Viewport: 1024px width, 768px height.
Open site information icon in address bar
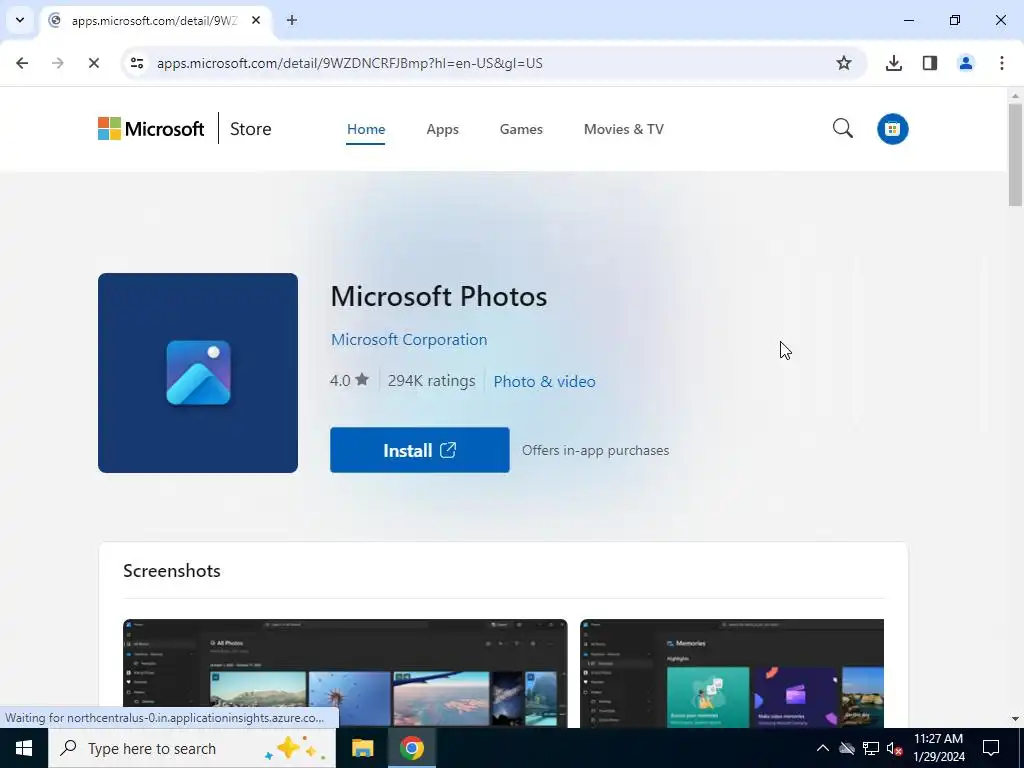137,63
